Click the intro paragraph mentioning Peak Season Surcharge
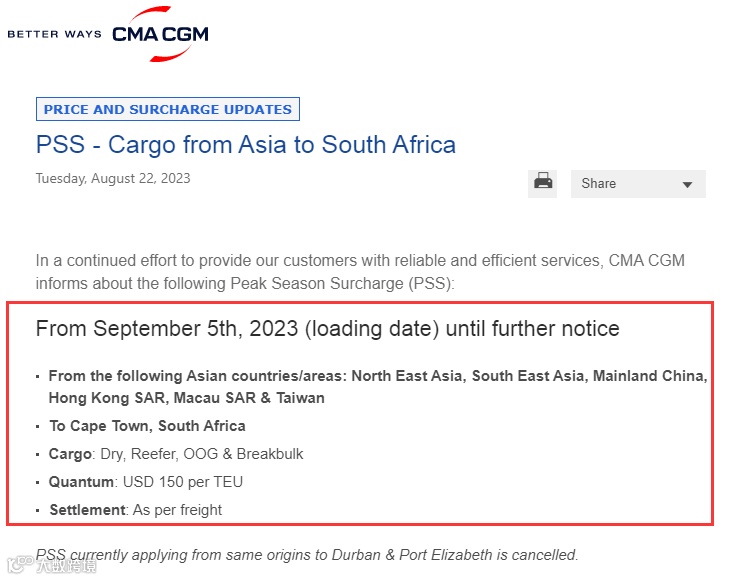This screenshot has width=732, height=580. 360,272
